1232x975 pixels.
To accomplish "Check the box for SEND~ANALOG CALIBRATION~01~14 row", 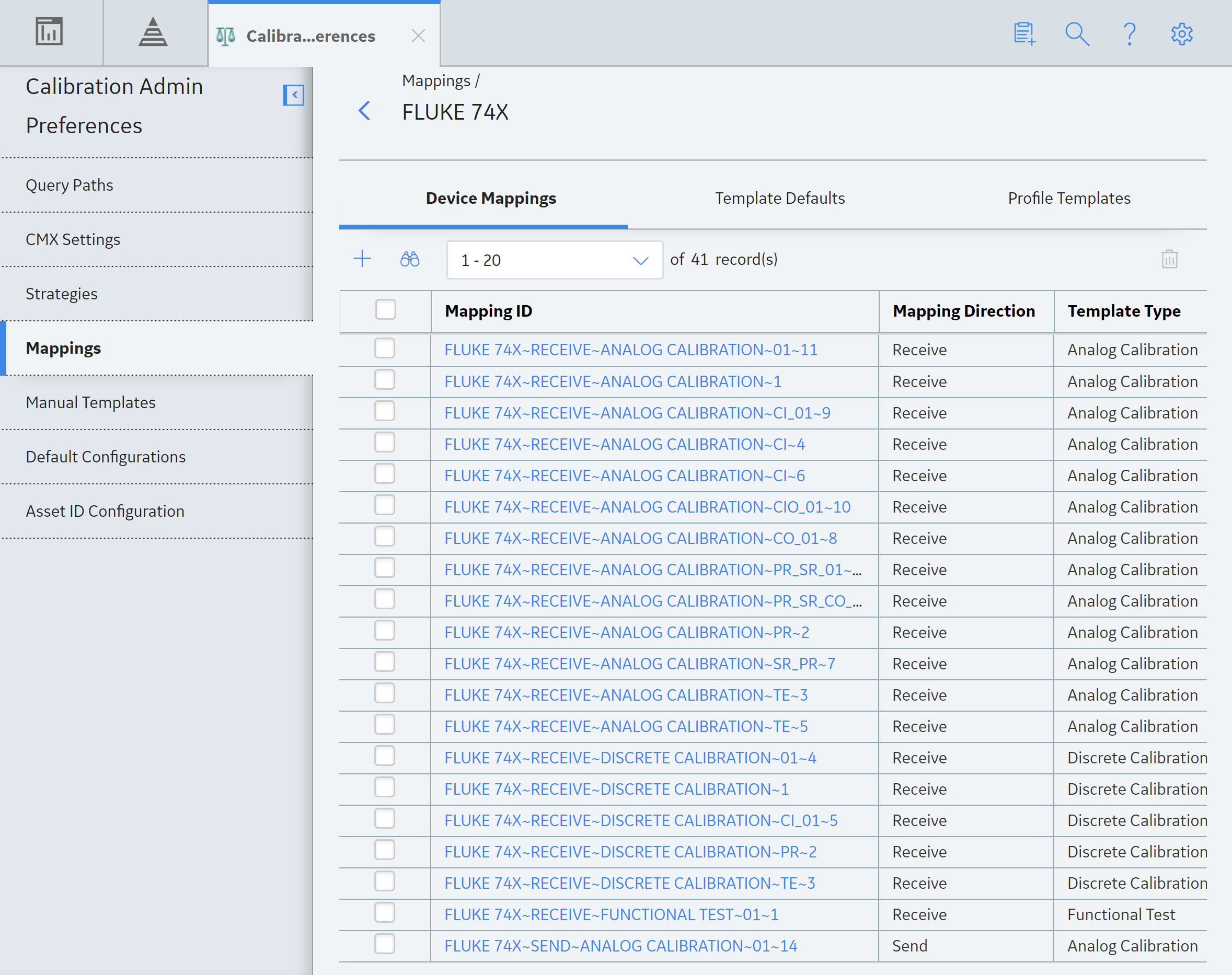I will [x=384, y=944].
